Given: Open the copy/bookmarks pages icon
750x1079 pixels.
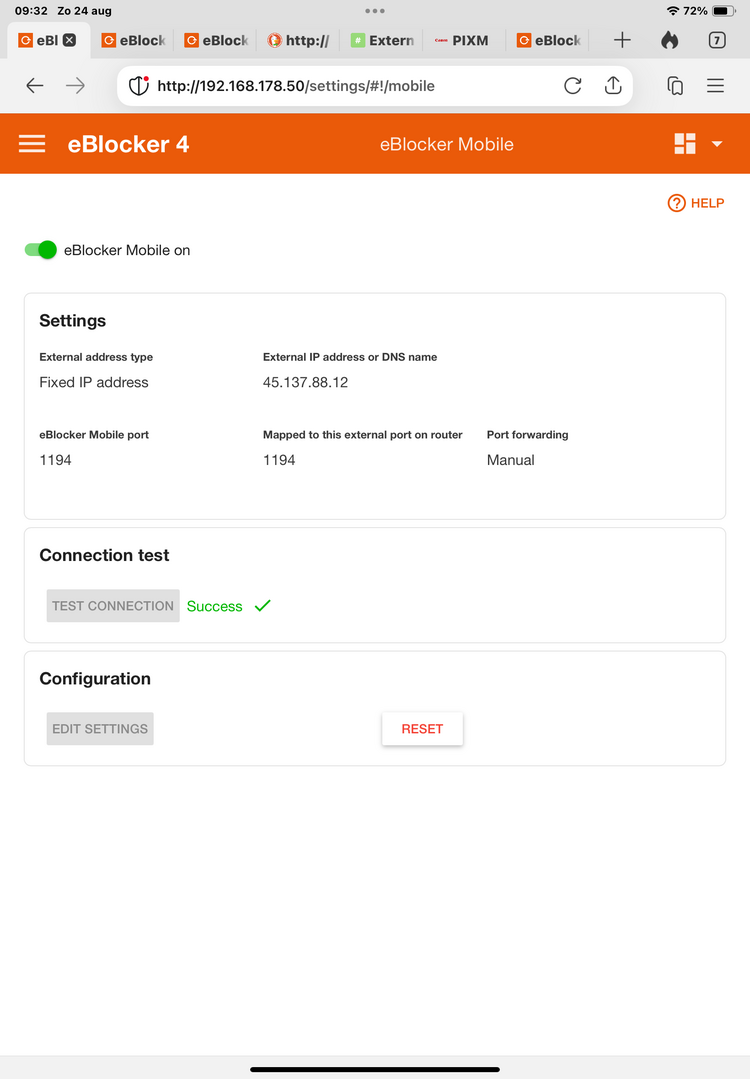Looking at the screenshot, I should pyautogui.click(x=675, y=85).
